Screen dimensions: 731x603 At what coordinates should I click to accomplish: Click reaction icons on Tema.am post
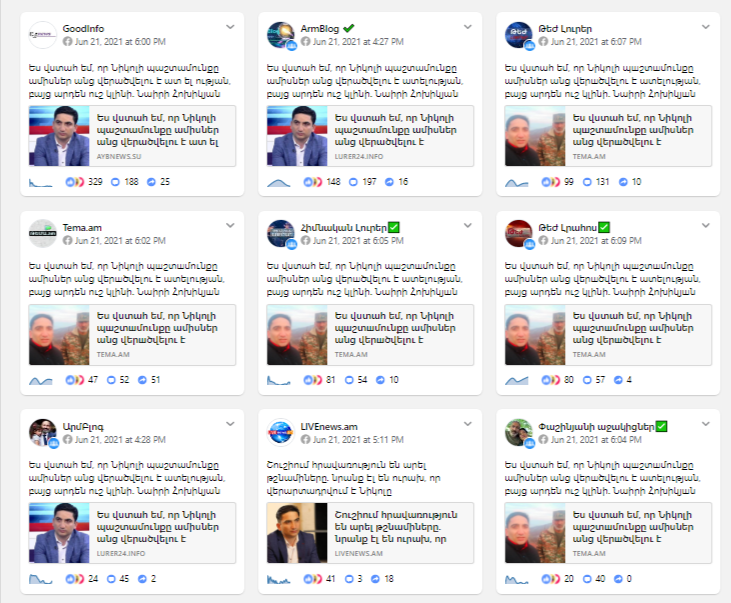click(x=75, y=380)
